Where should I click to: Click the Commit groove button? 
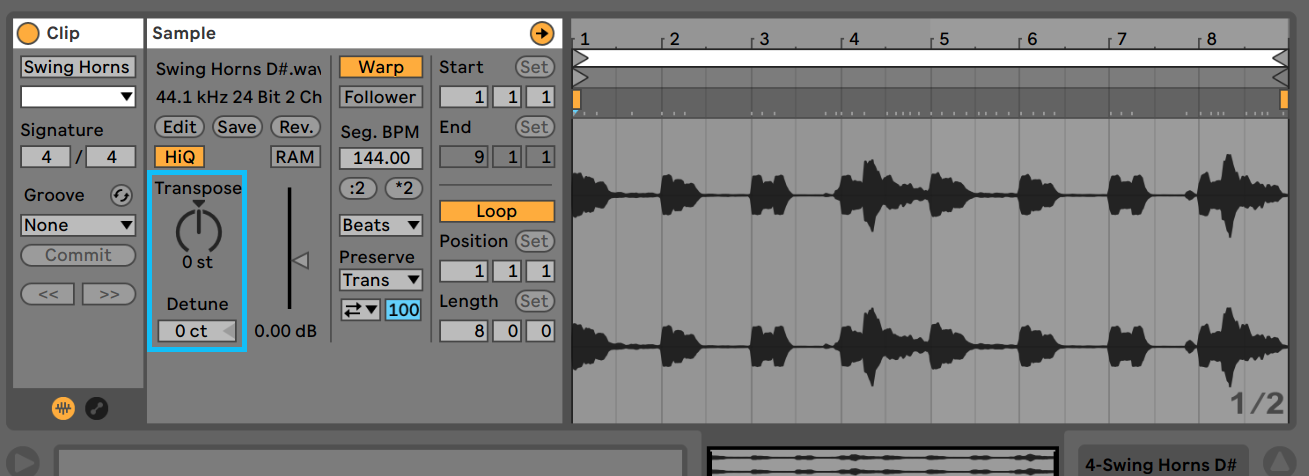coord(78,255)
